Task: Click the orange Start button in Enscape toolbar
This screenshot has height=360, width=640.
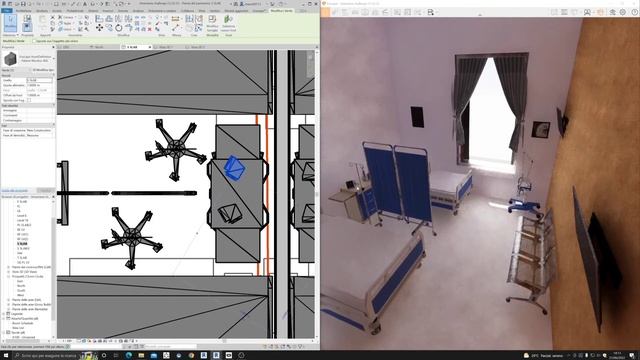Action: tap(325, 12)
